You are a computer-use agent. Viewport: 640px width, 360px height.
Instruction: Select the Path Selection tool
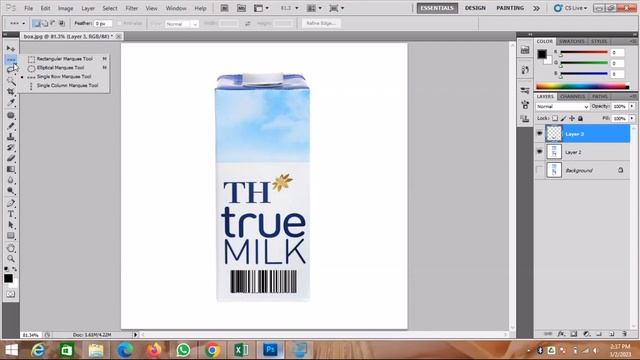[11, 225]
